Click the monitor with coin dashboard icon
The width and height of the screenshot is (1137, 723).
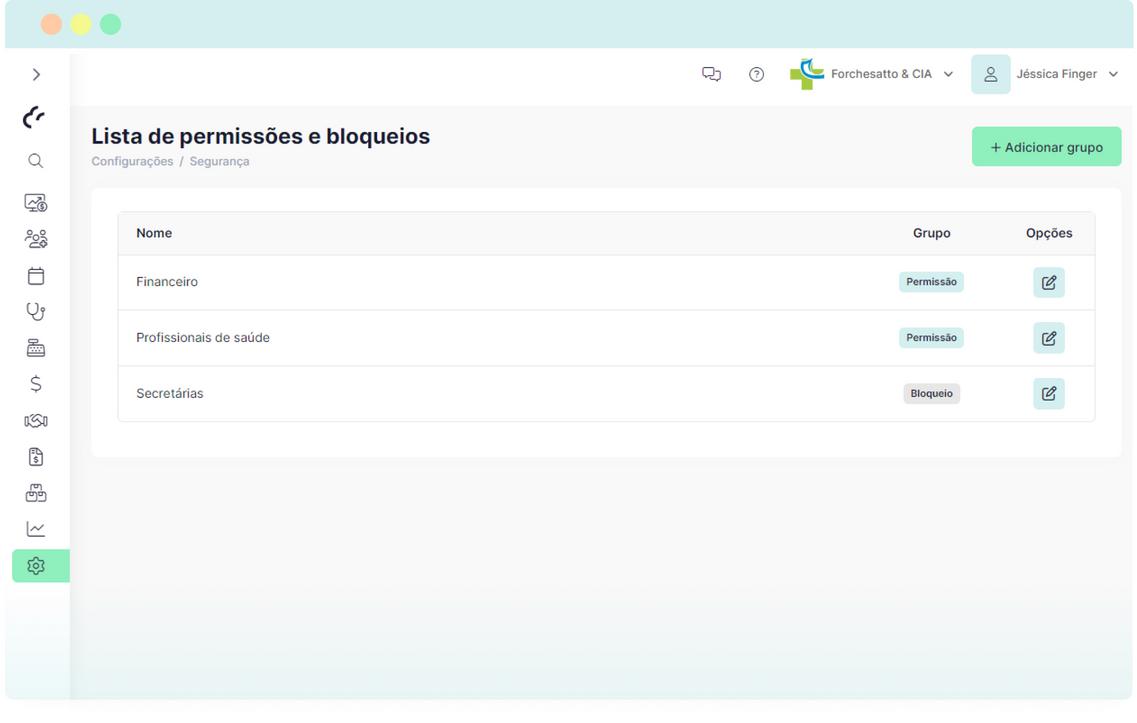[x=36, y=202]
